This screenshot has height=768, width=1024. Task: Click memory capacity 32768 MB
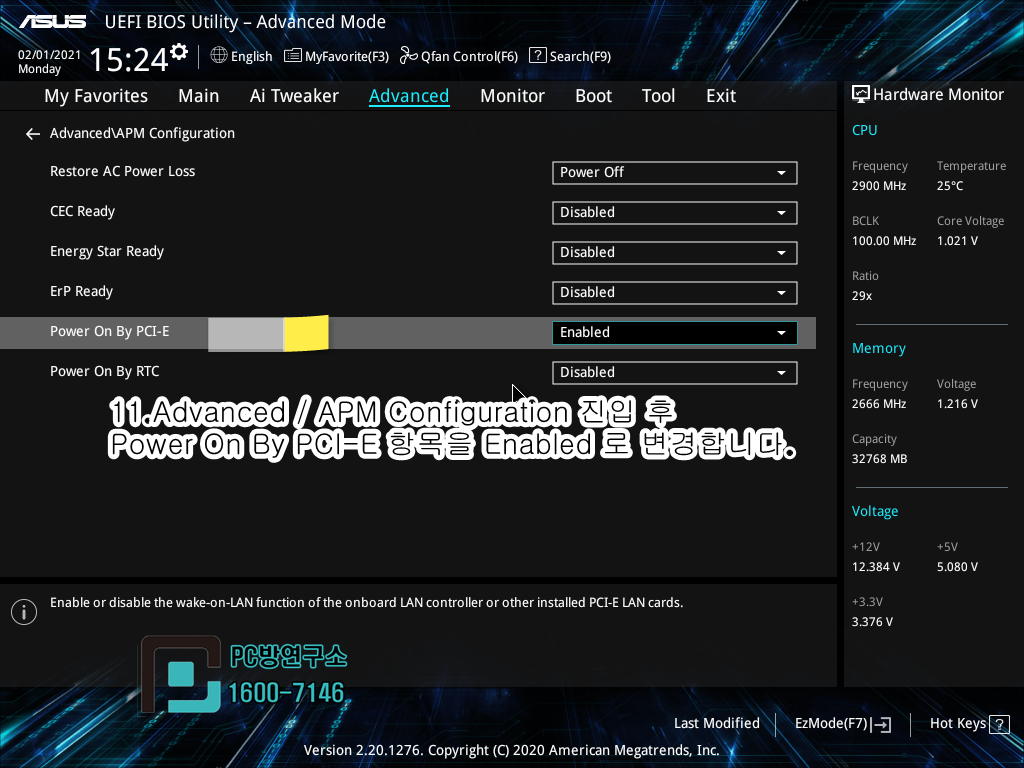pos(879,459)
